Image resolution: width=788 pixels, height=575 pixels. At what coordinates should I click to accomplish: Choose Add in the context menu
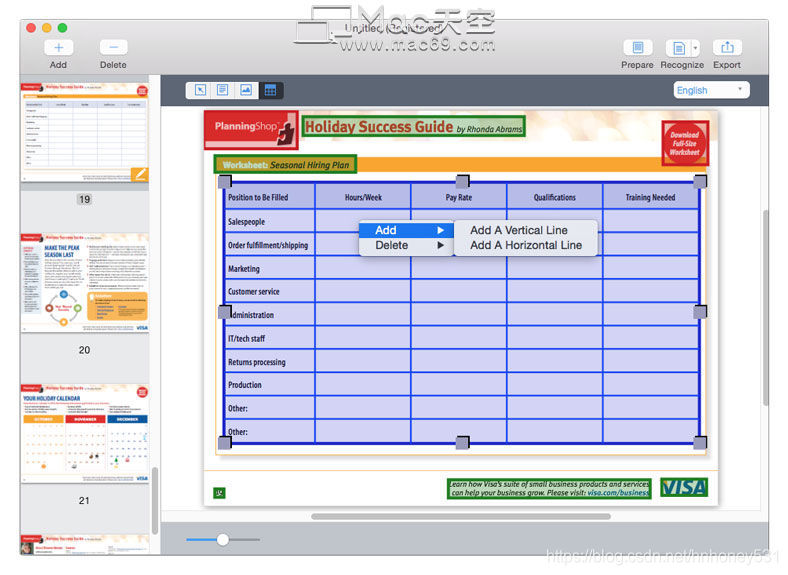[406, 230]
